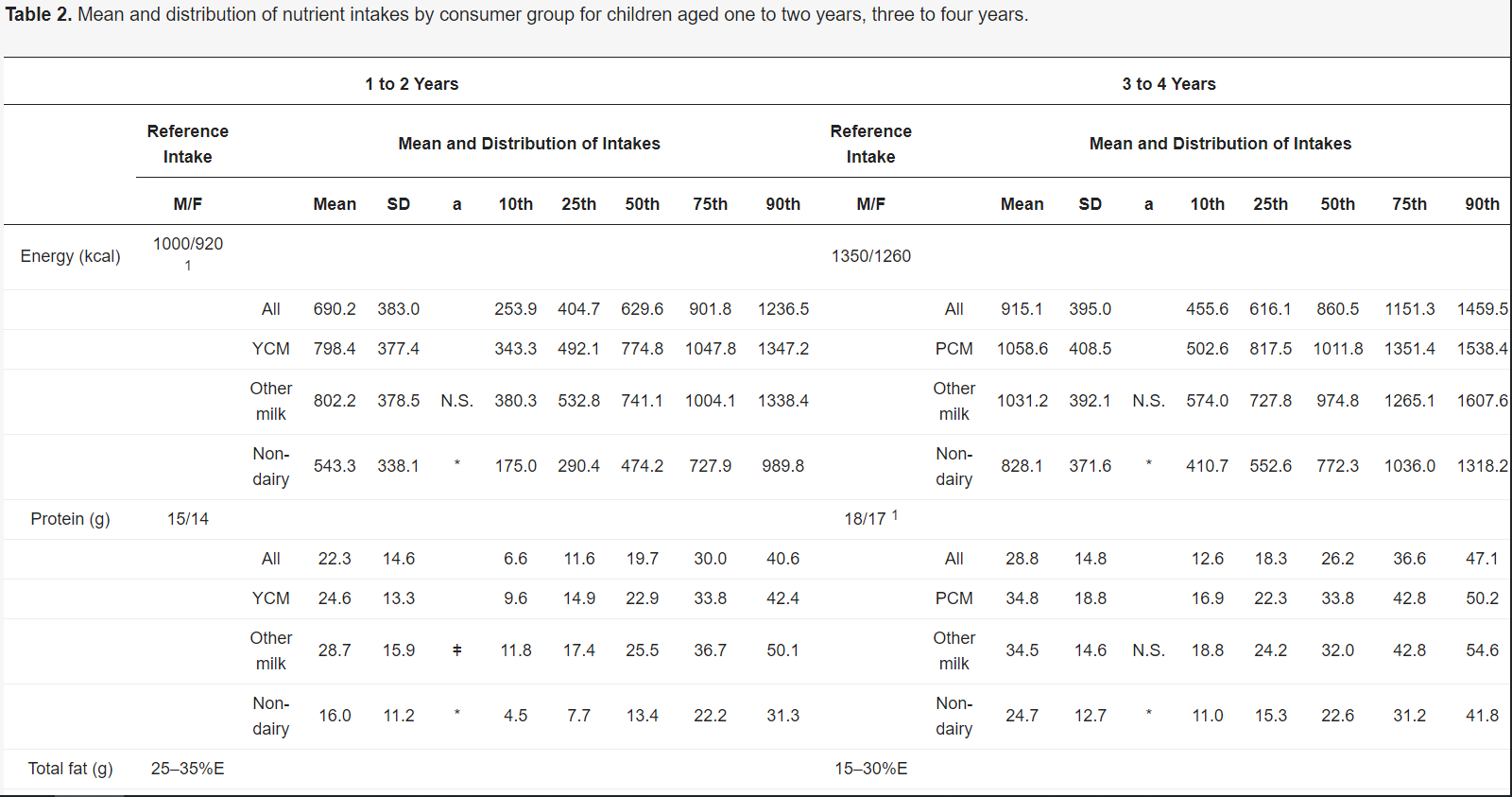This screenshot has height=797, width=1512.
Task: Select the value 47.1
Action: (x=1483, y=559)
